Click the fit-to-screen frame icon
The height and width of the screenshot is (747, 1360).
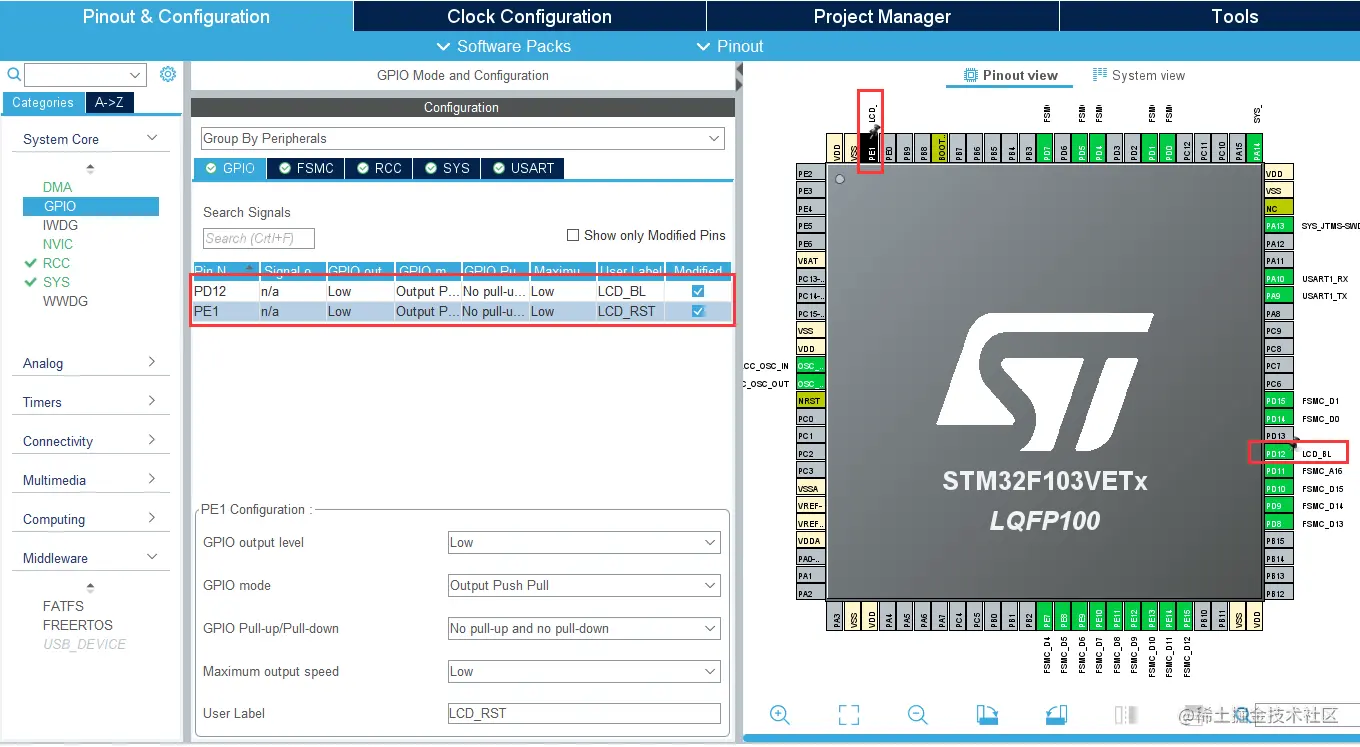click(x=848, y=715)
